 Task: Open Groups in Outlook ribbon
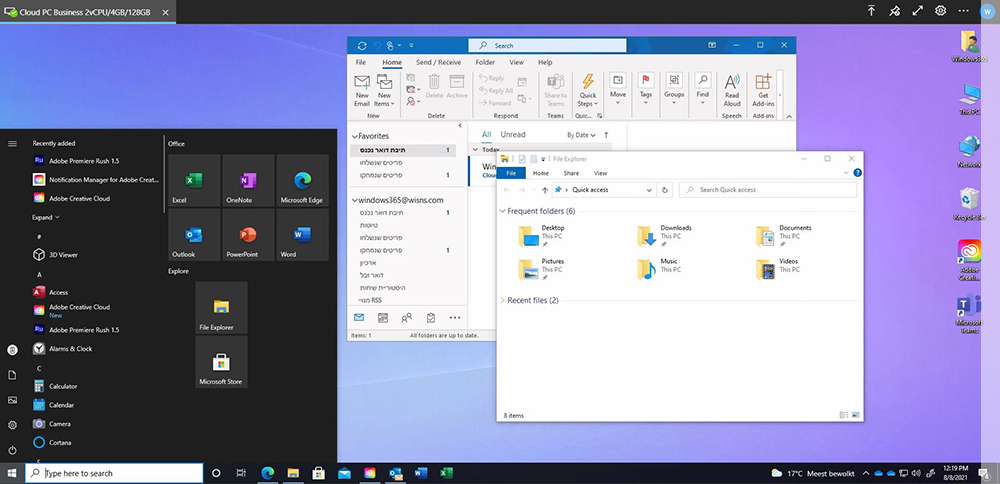pyautogui.click(x=674, y=87)
